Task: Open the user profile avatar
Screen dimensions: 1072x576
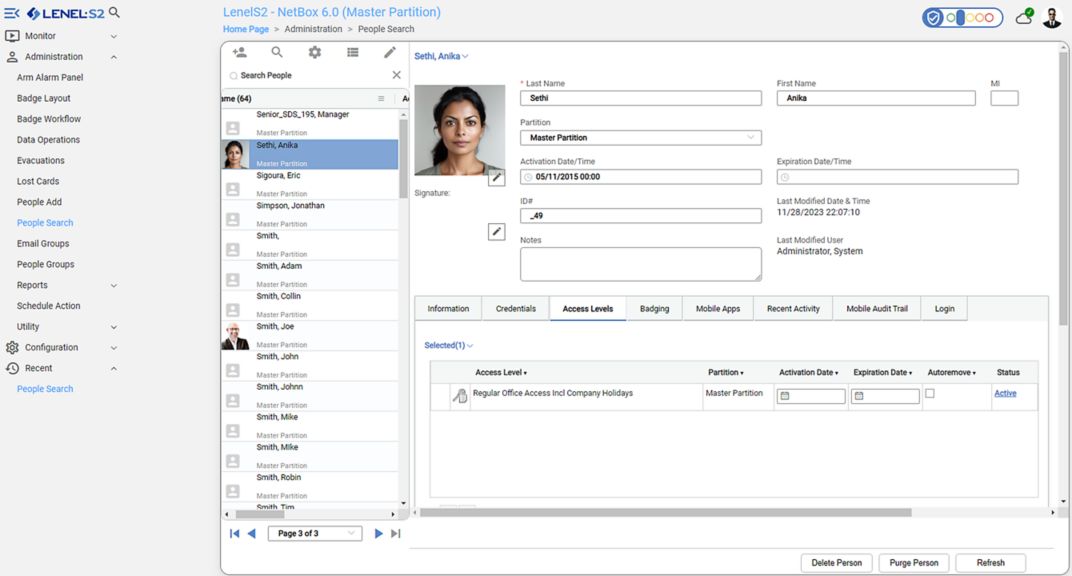Action: 1051,17
